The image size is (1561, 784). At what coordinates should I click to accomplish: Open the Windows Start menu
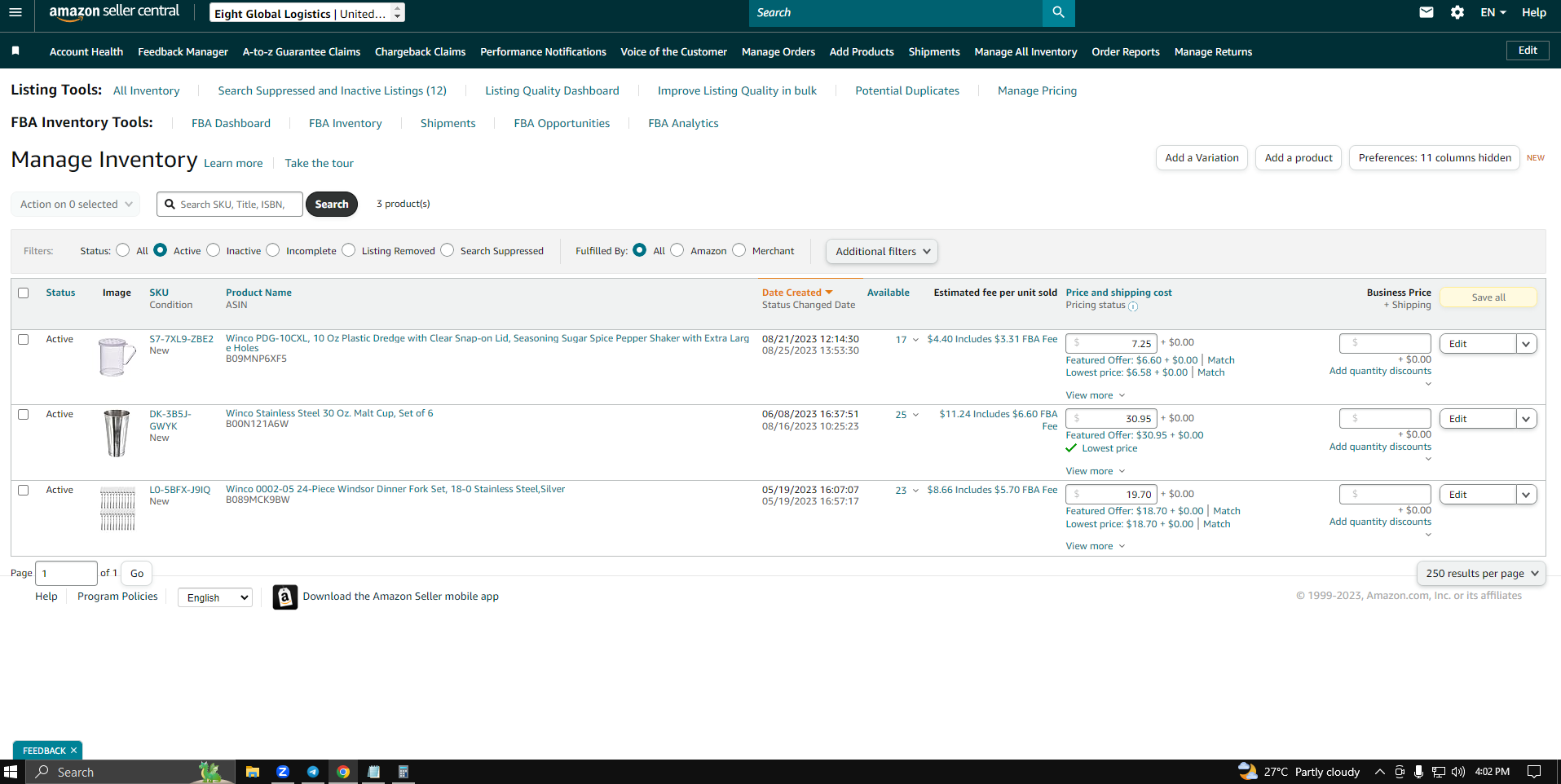coord(11,772)
